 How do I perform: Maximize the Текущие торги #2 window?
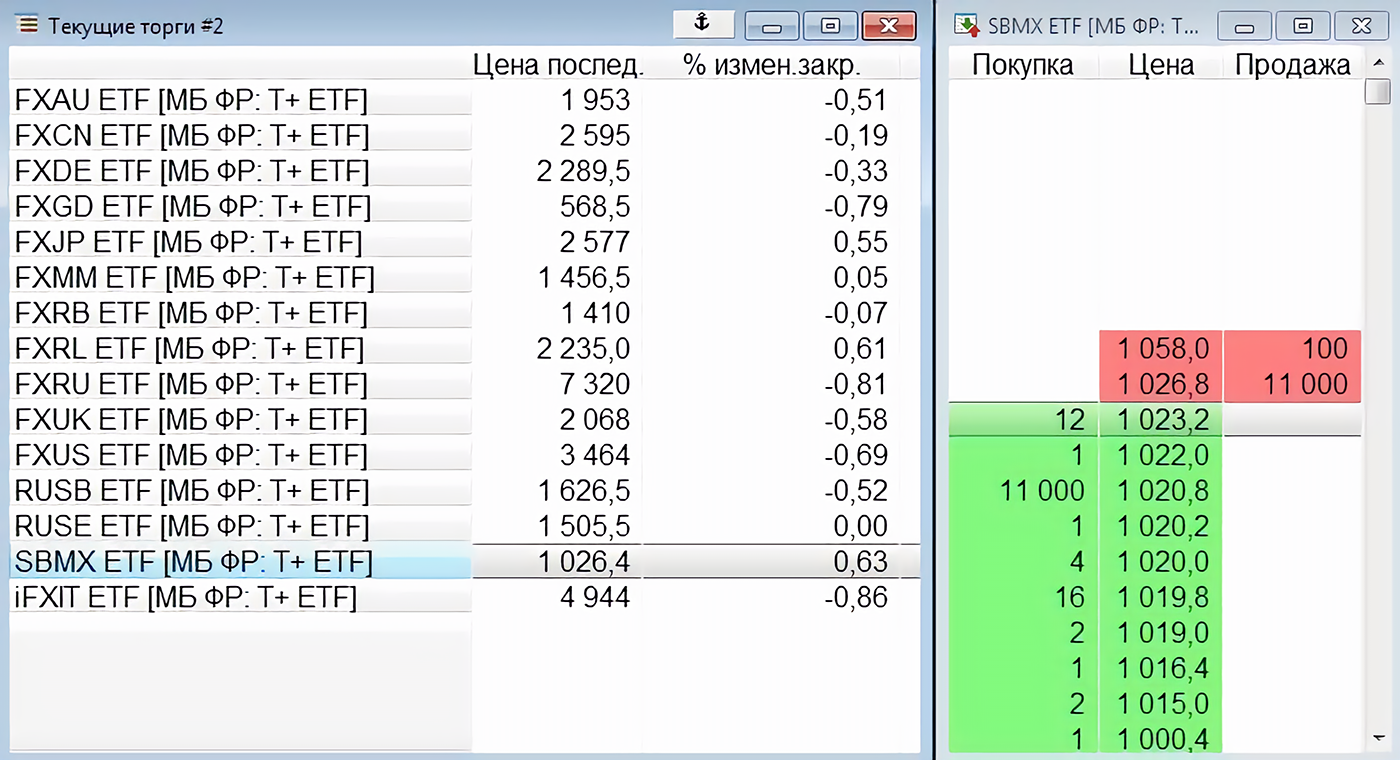pos(830,26)
